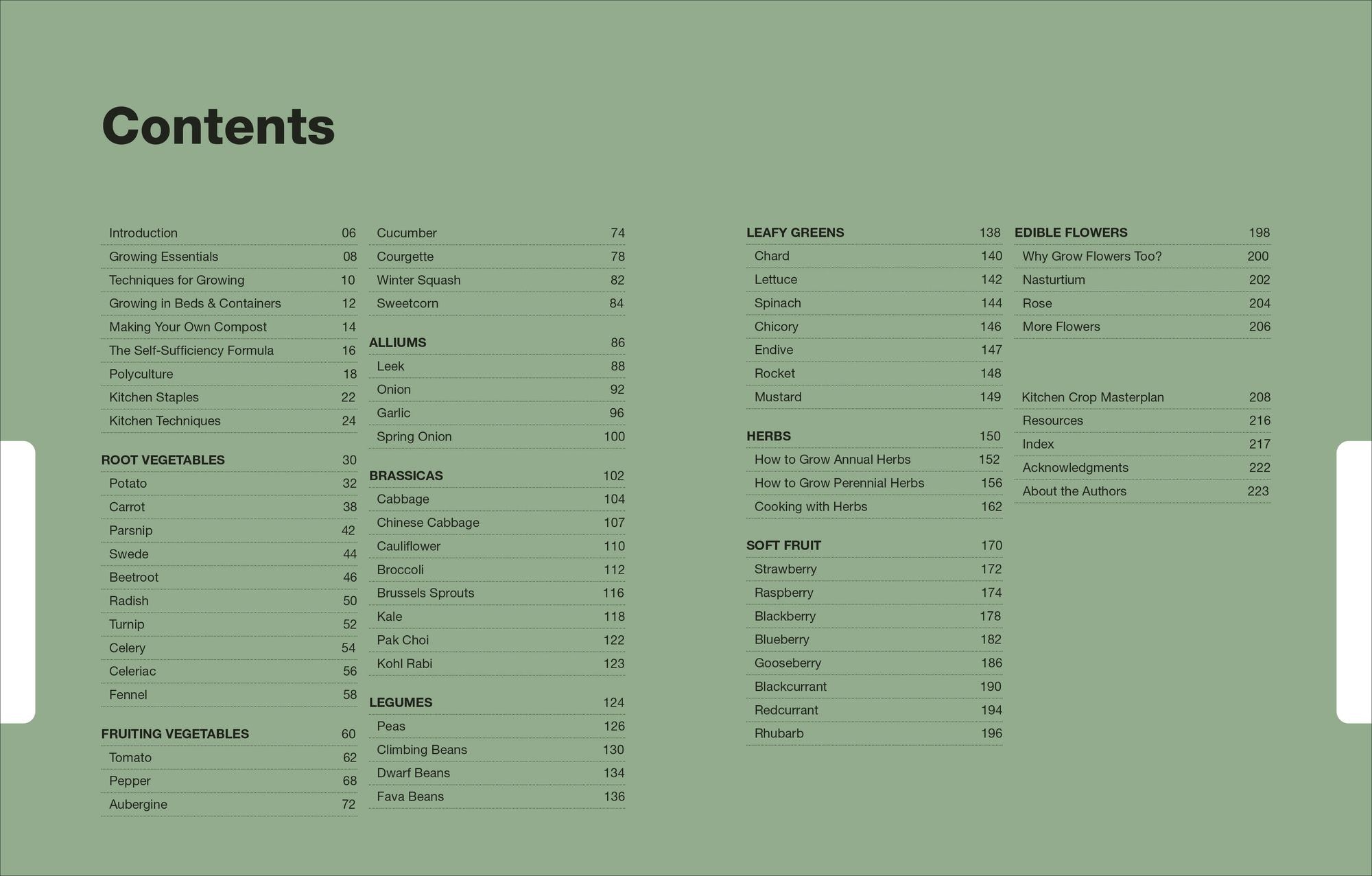Click the ALLIUMS section heading

click(x=398, y=343)
